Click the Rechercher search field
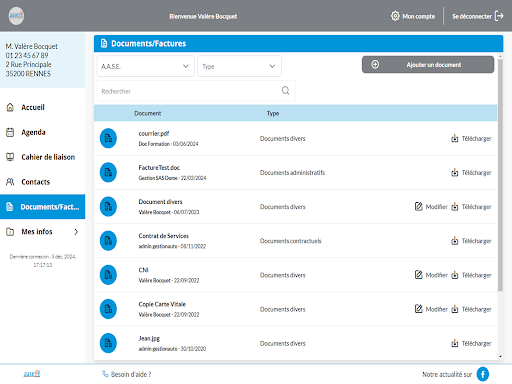 point(196,91)
